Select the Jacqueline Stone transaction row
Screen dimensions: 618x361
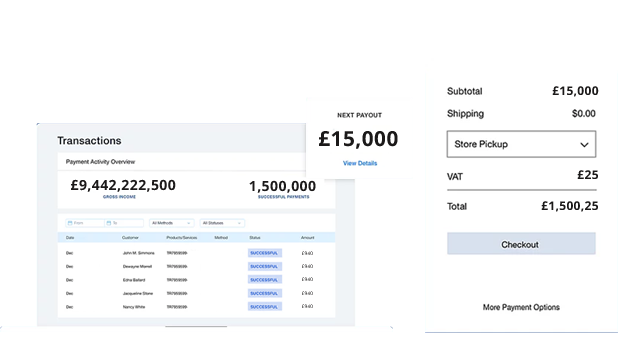click(x=196, y=293)
